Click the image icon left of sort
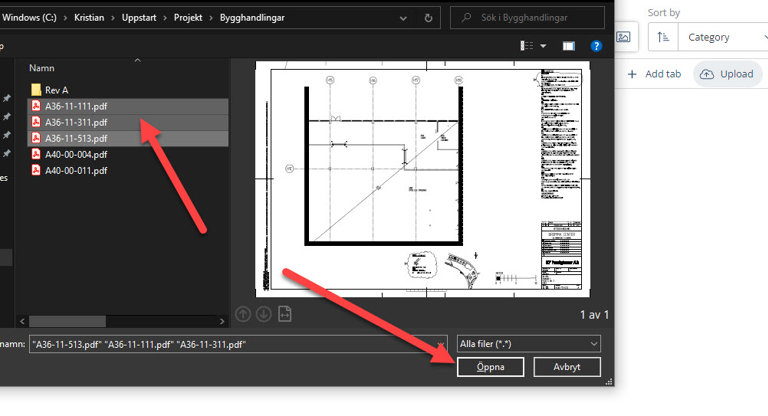 (623, 37)
